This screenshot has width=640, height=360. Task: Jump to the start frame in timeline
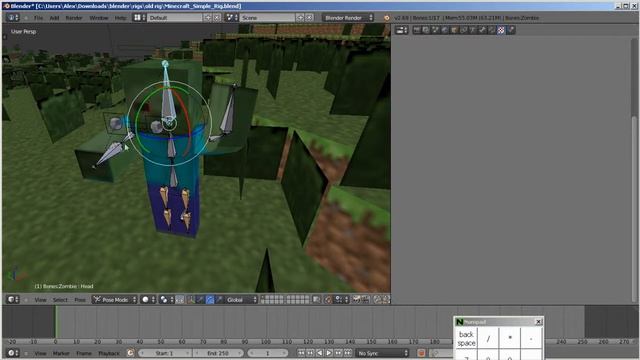(x=301, y=353)
